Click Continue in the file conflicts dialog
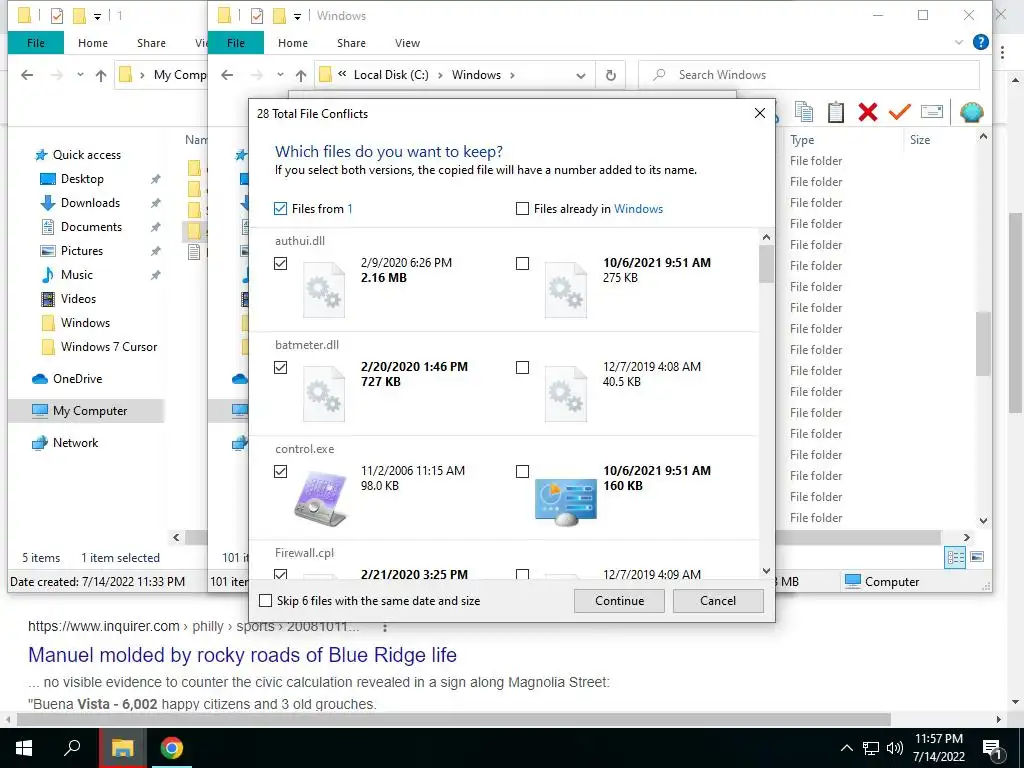Viewport: 1024px width, 768px height. (x=619, y=601)
